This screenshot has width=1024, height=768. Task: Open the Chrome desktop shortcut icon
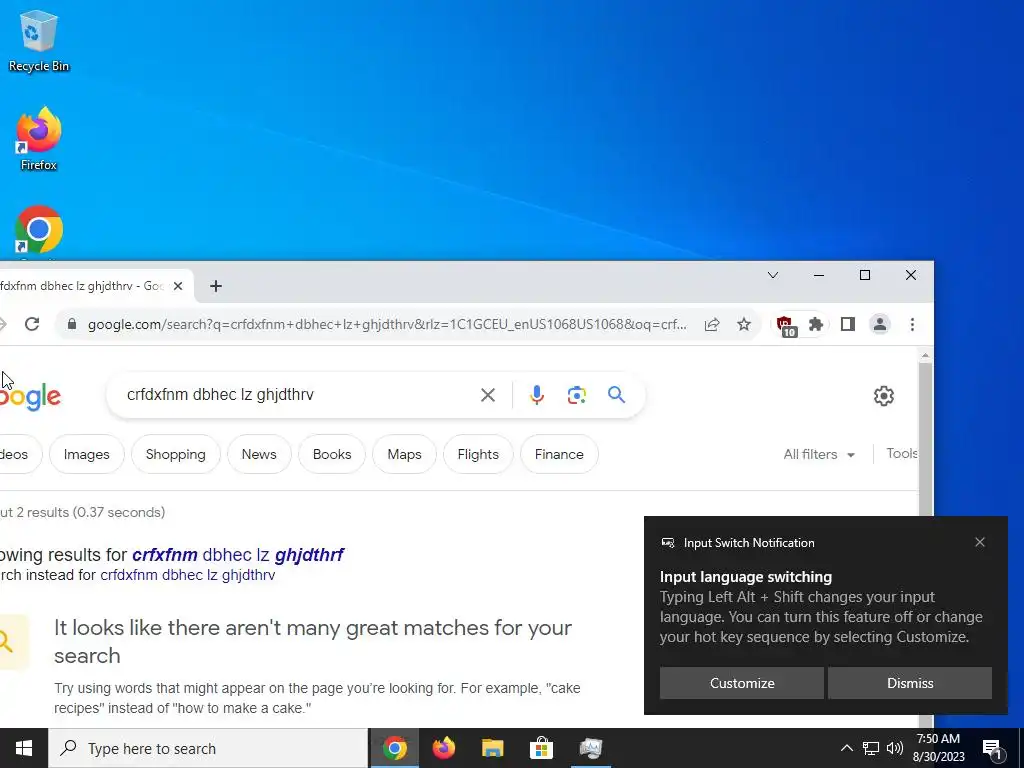(x=39, y=230)
